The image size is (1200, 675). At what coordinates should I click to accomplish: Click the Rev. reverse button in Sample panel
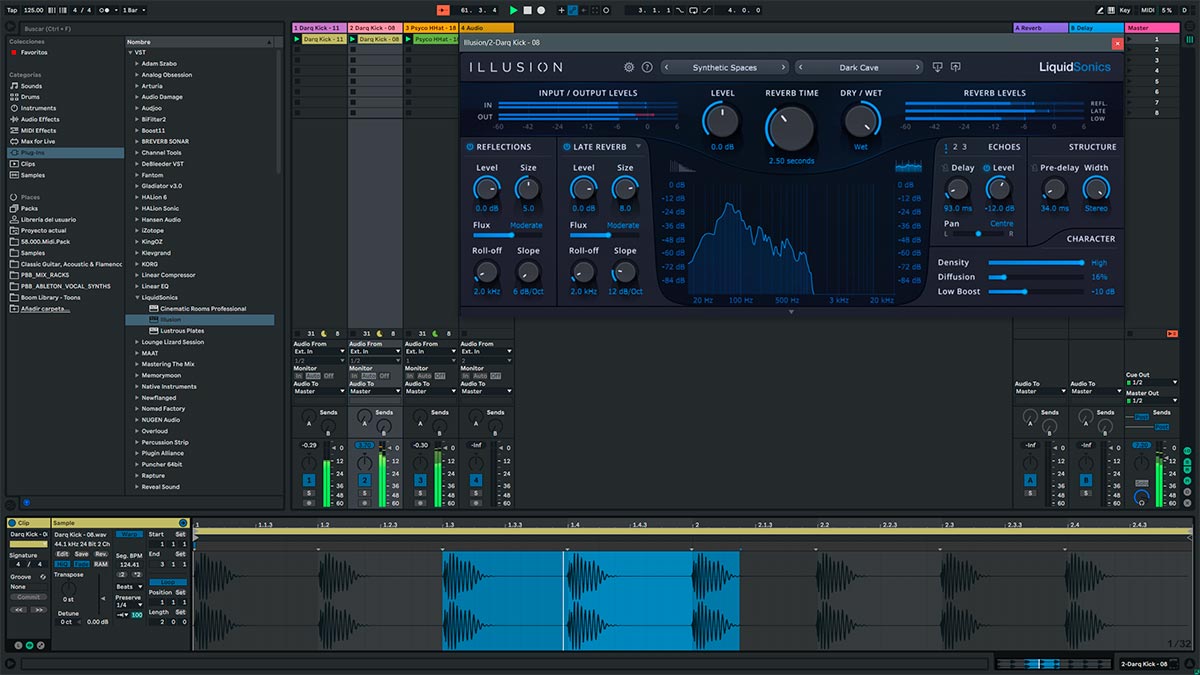coord(101,554)
